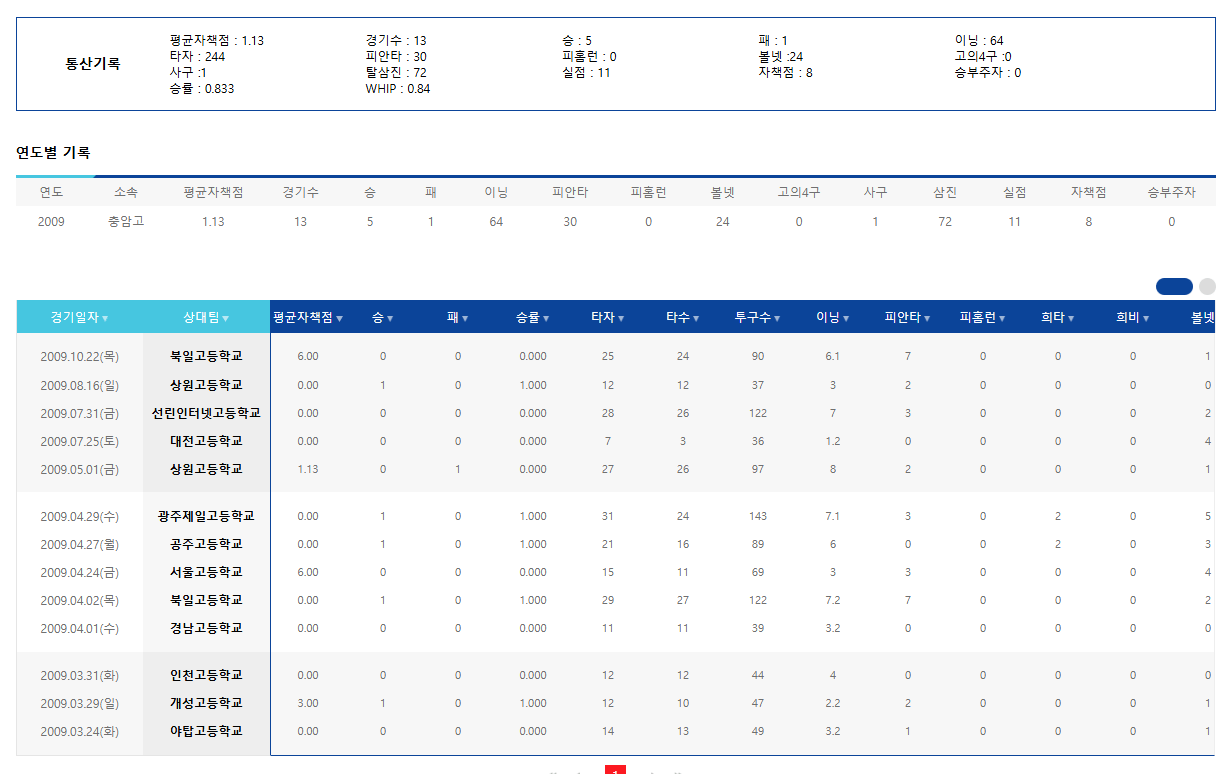Switch to the gray dot page indicator
The width and height of the screenshot is (1227, 774).
click(1207, 286)
